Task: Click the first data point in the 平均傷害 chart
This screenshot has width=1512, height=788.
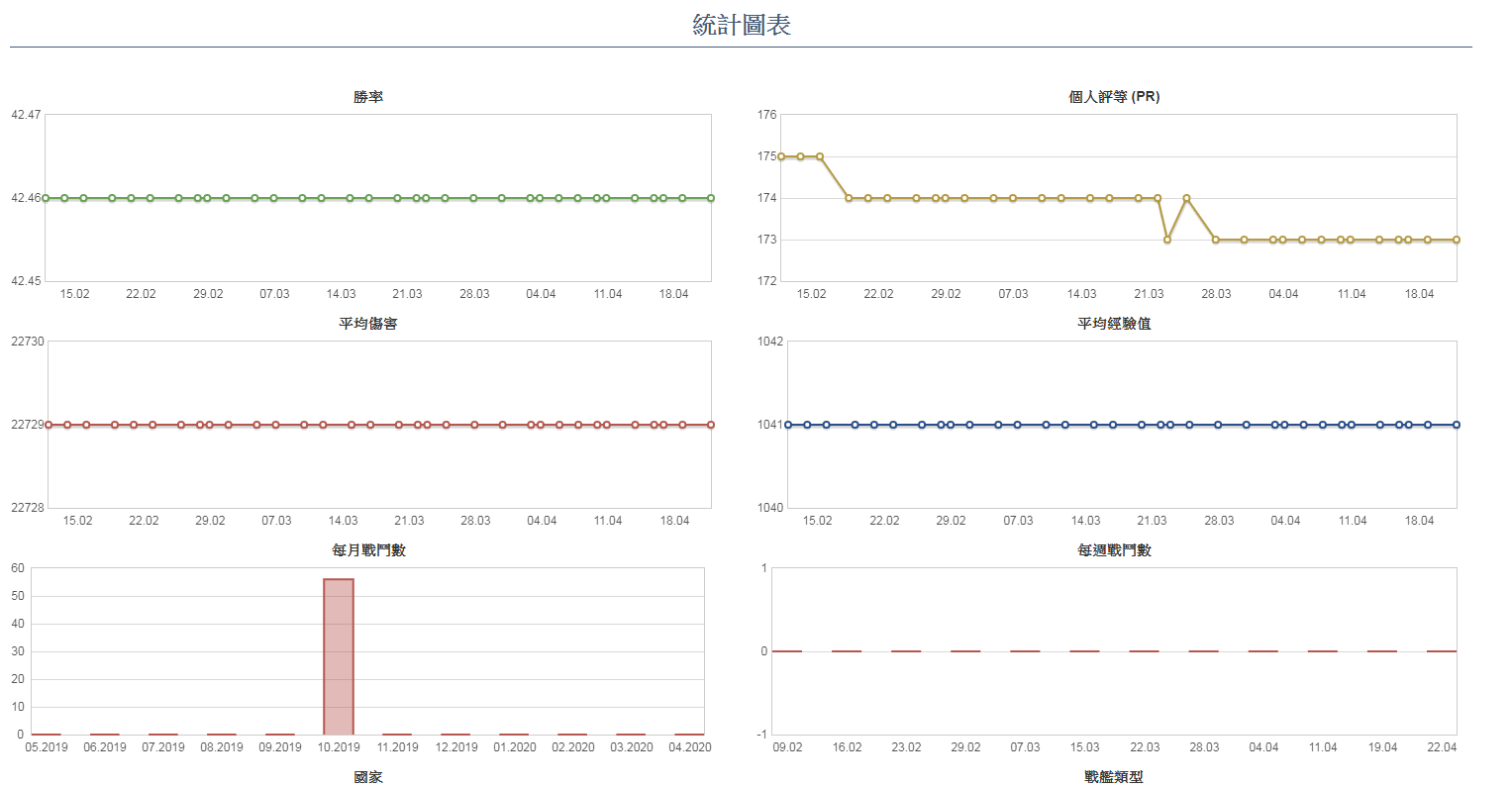Action: 49,425
